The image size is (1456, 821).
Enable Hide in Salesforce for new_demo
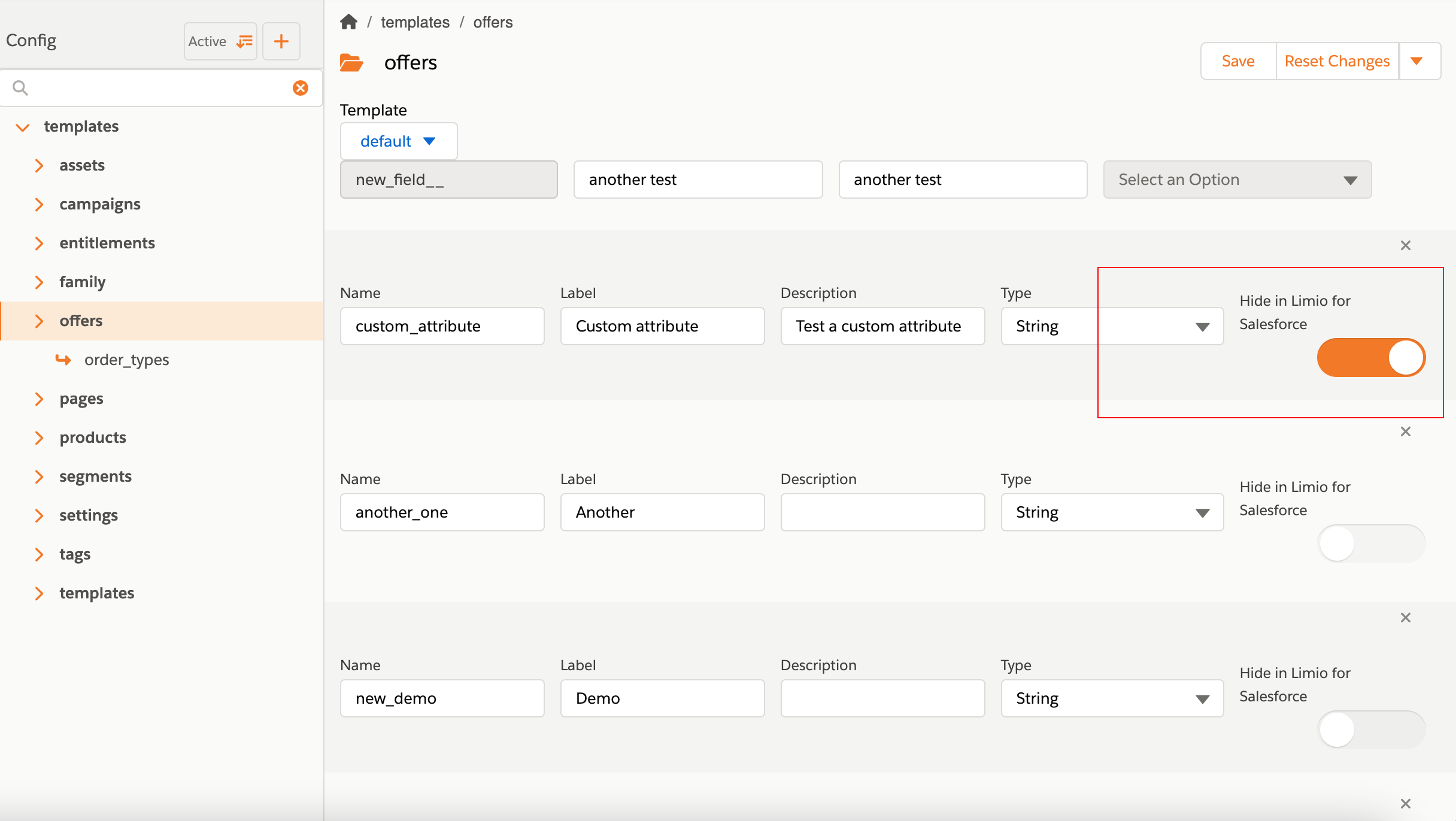pyautogui.click(x=1371, y=729)
